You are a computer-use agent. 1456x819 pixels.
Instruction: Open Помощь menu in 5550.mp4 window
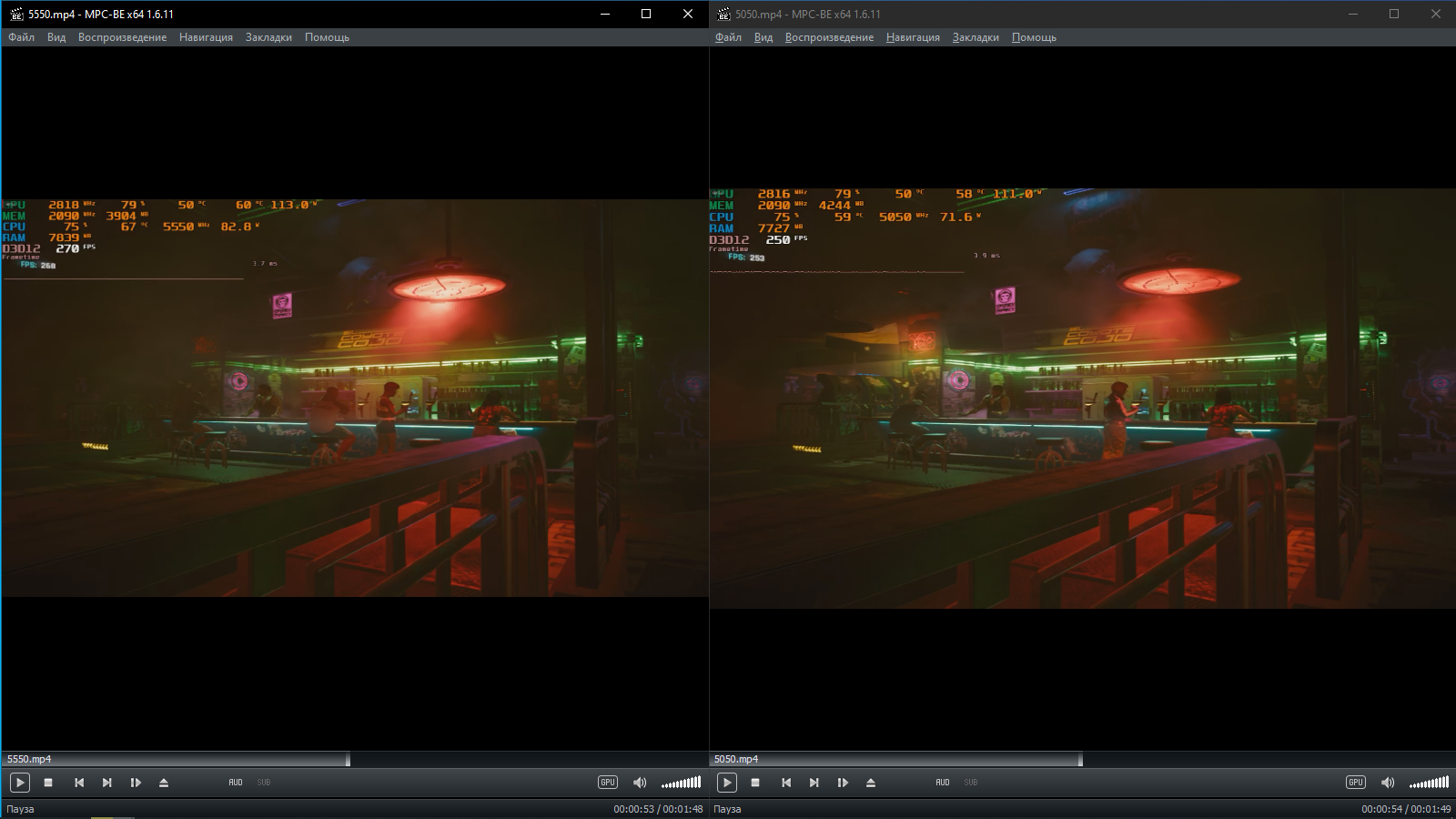coord(327,37)
